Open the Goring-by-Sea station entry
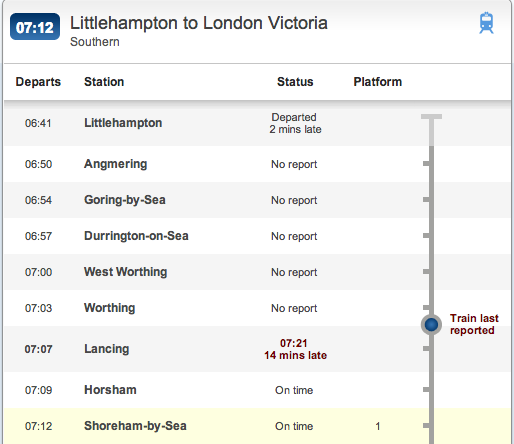 tap(125, 200)
